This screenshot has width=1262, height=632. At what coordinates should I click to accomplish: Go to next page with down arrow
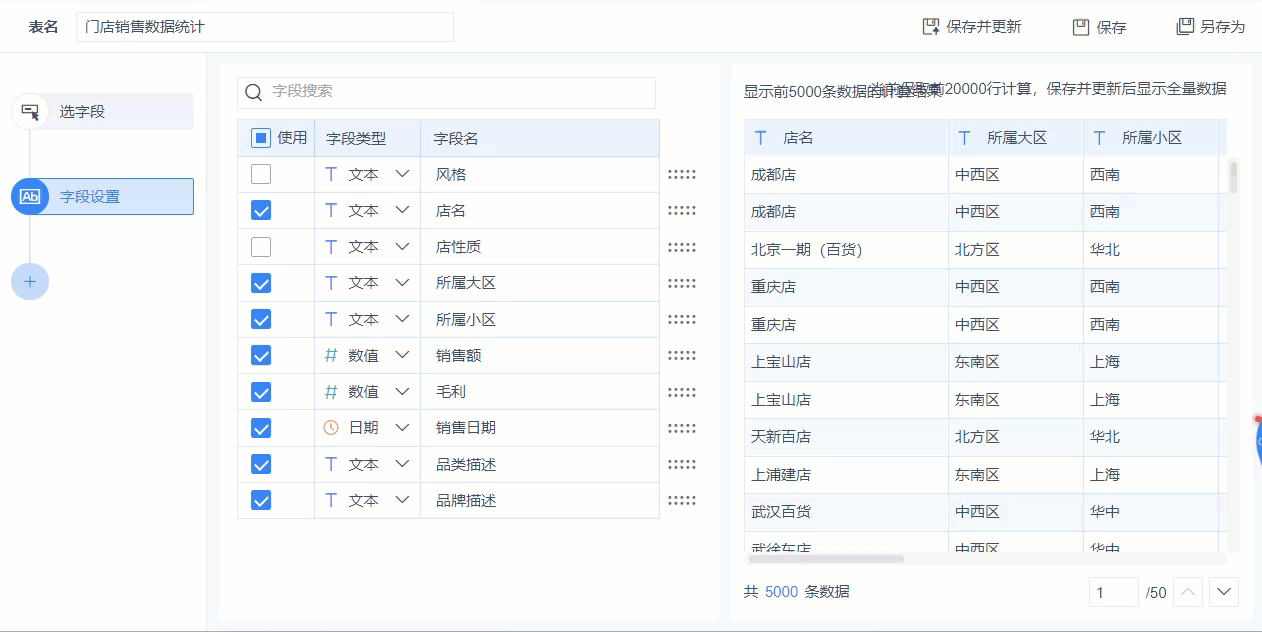[1224, 592]
